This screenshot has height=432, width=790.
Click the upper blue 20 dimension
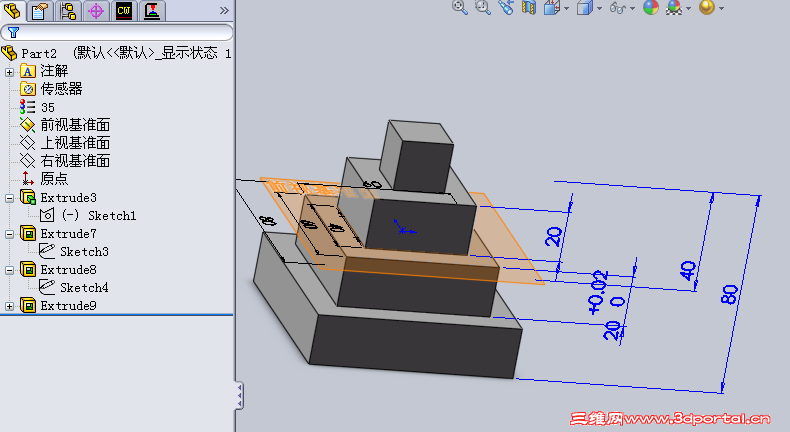tap(553, 236)
